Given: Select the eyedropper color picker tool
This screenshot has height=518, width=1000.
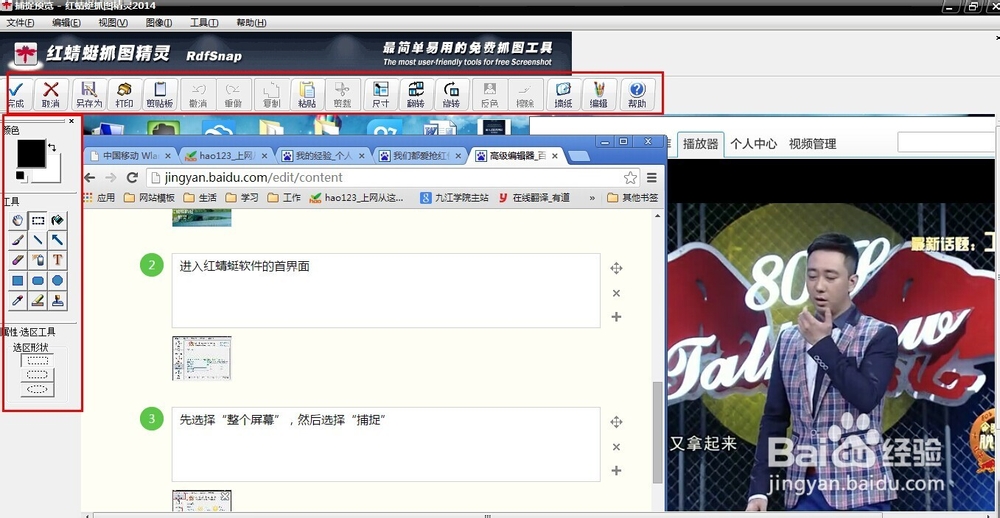Looking at the screenshot, I should click(18, 300).
